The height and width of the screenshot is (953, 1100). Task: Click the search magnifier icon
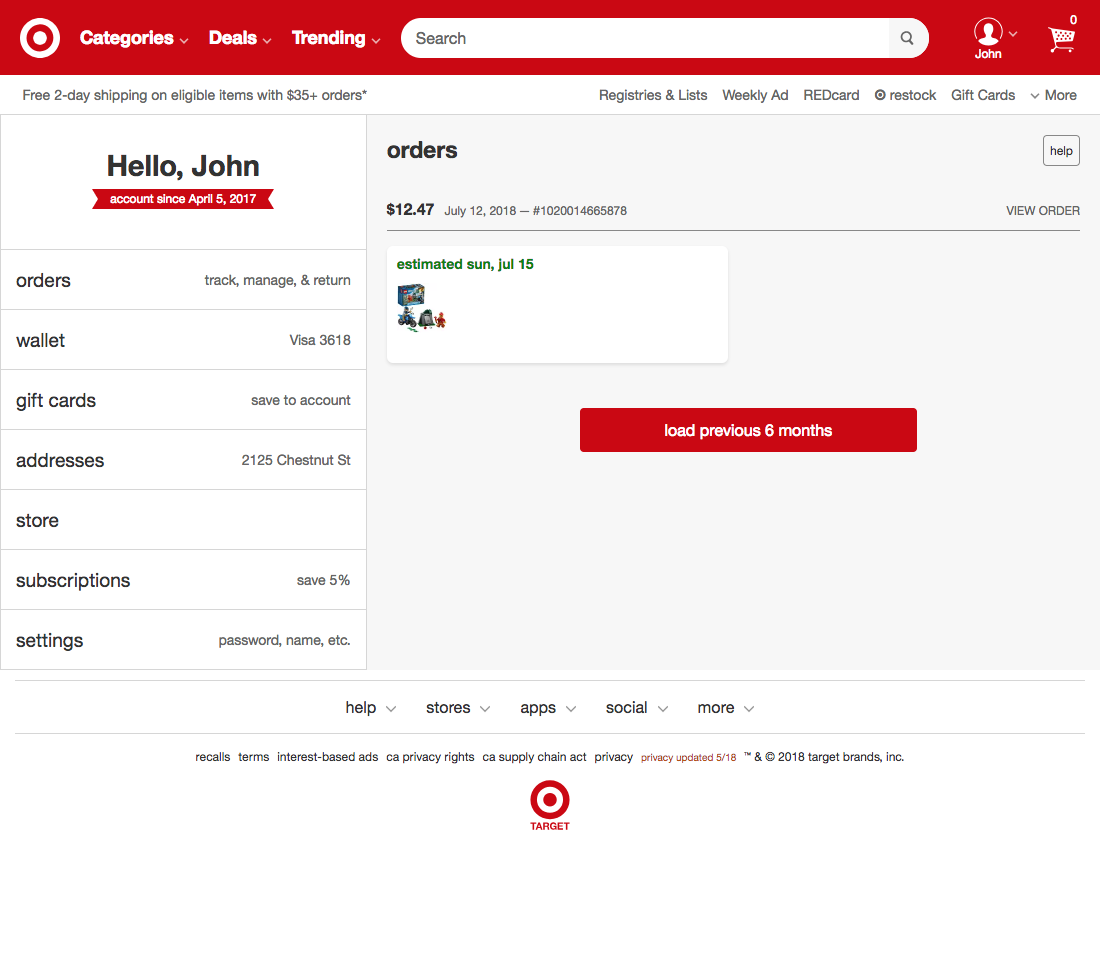pos(906,37)
